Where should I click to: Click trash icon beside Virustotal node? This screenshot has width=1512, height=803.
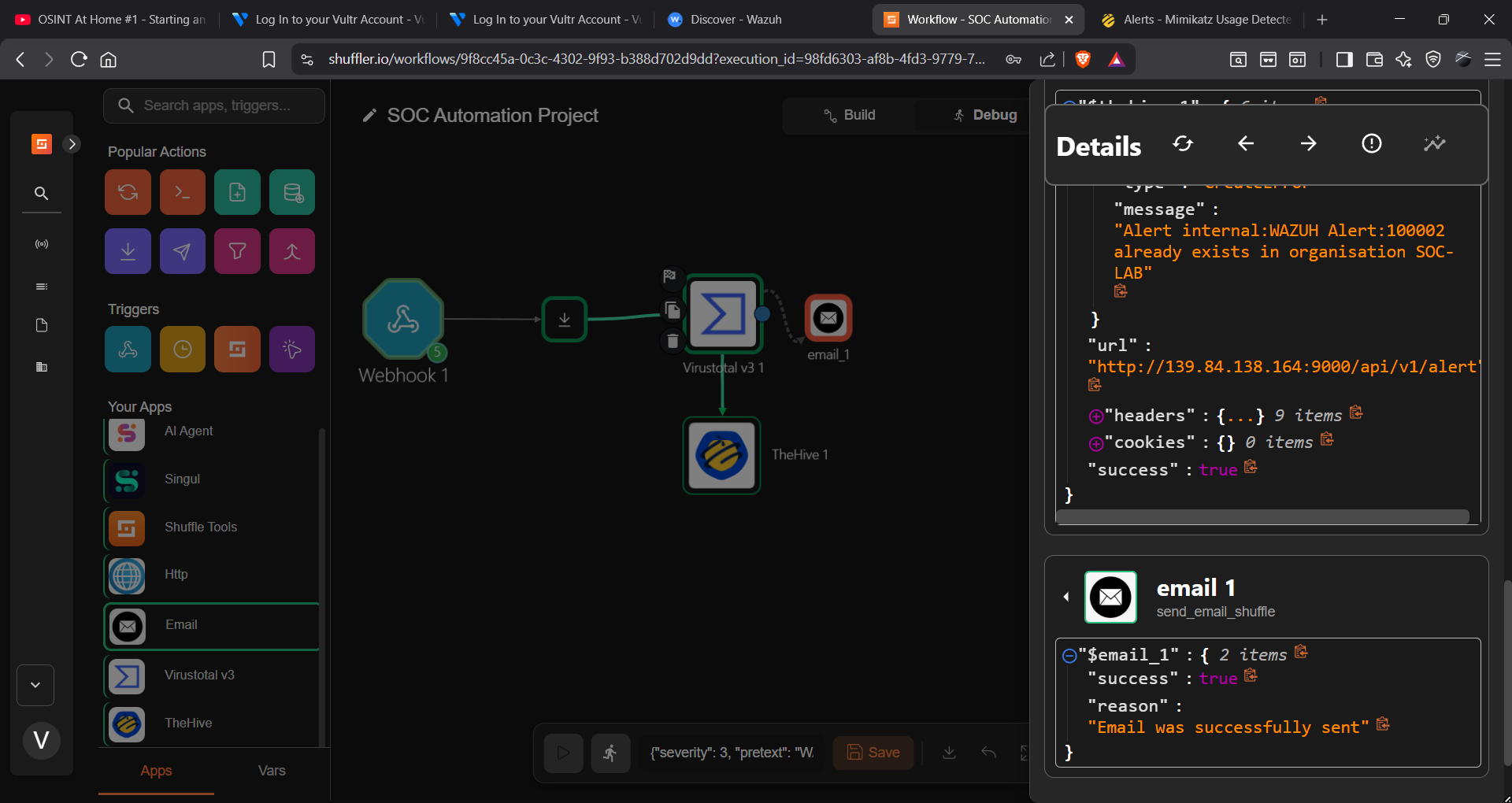pos(672,341)
